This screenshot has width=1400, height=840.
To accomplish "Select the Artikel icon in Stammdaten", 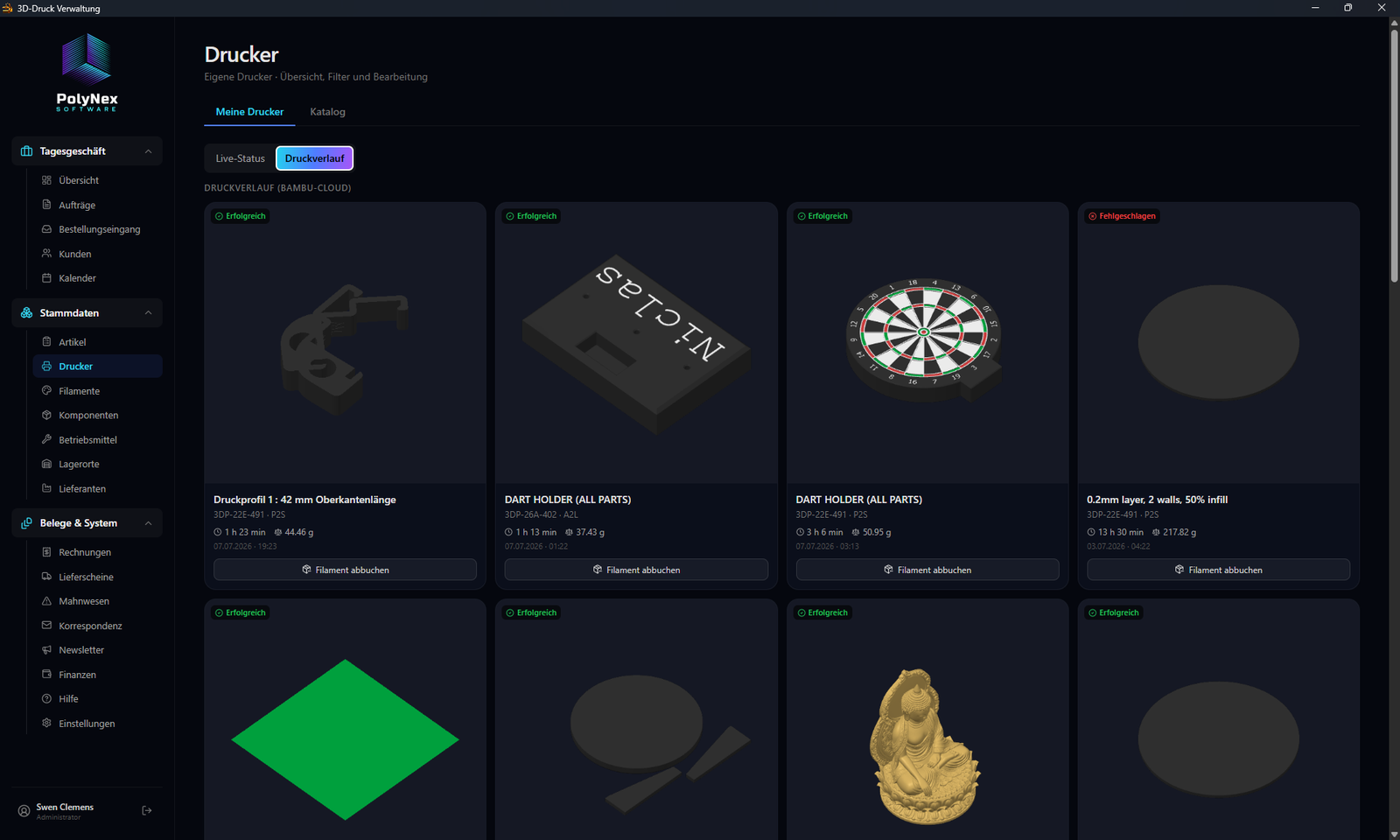I will tap(47, 342).
